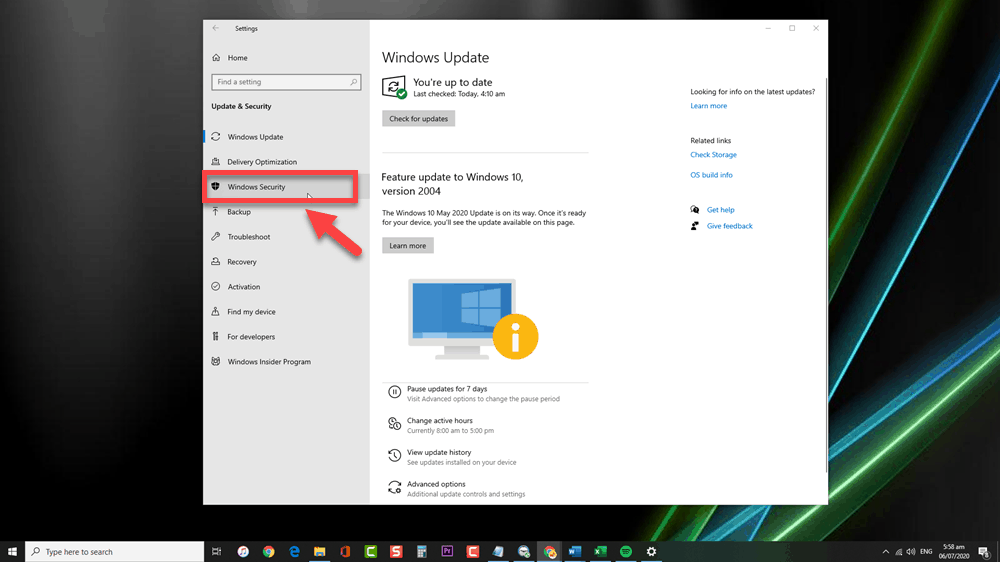Viewport: 1000px width, 562px height.
Task: Click the settings window vertical scrollbar
Action: 826,274
